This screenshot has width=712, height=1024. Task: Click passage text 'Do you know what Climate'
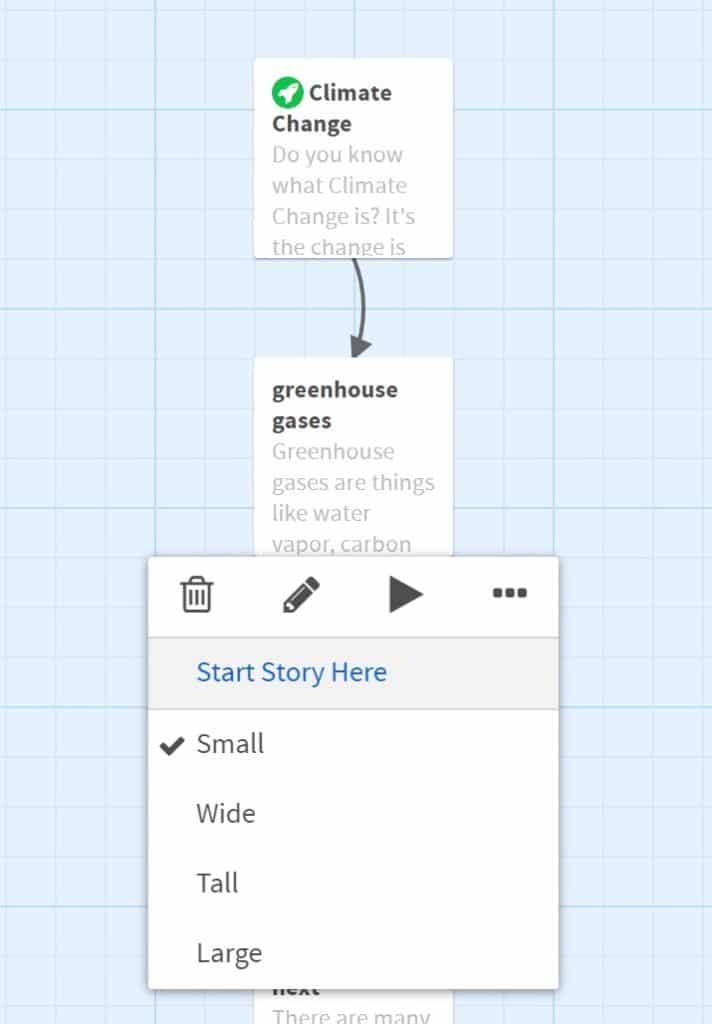coord(339,170)
